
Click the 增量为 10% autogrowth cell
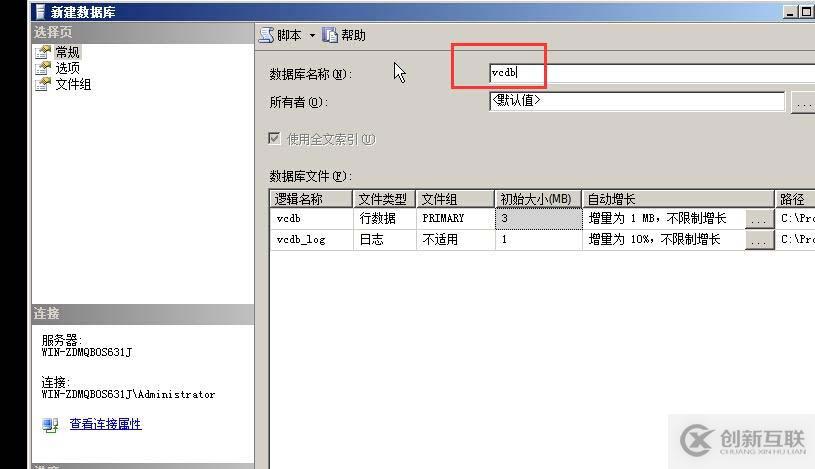click(664, 240)
